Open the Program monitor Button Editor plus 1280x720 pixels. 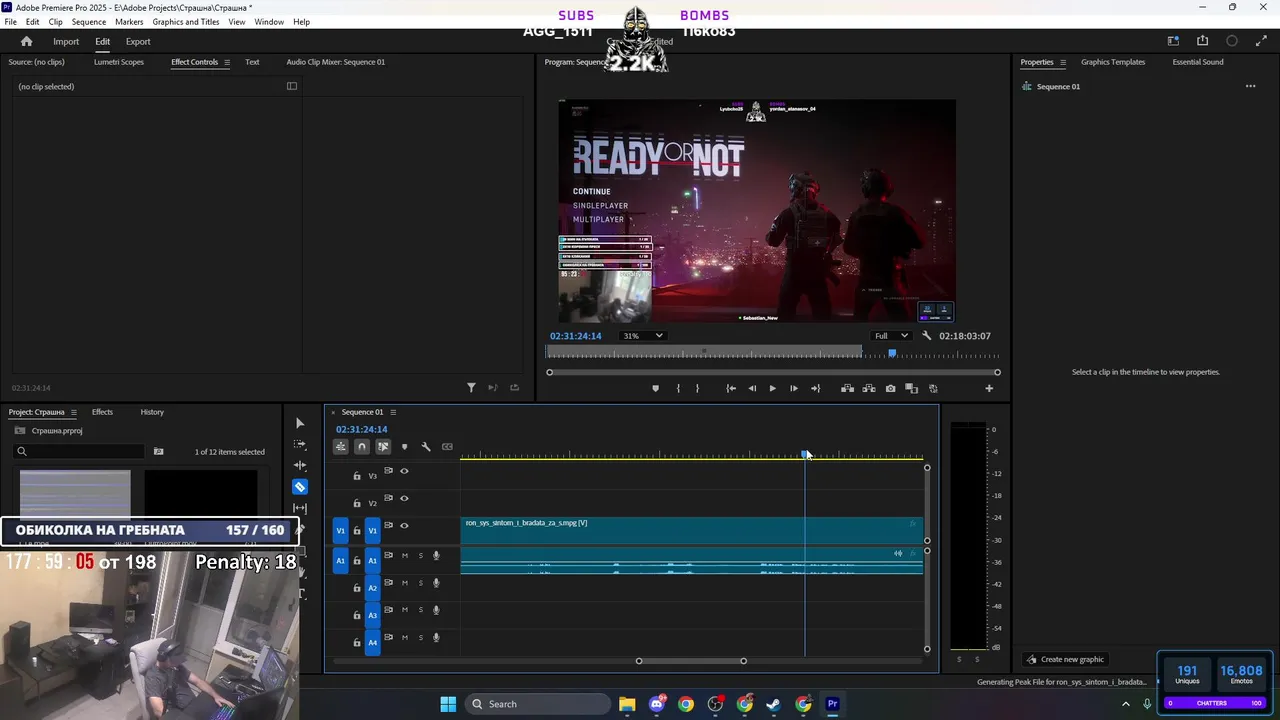point(989,388)
